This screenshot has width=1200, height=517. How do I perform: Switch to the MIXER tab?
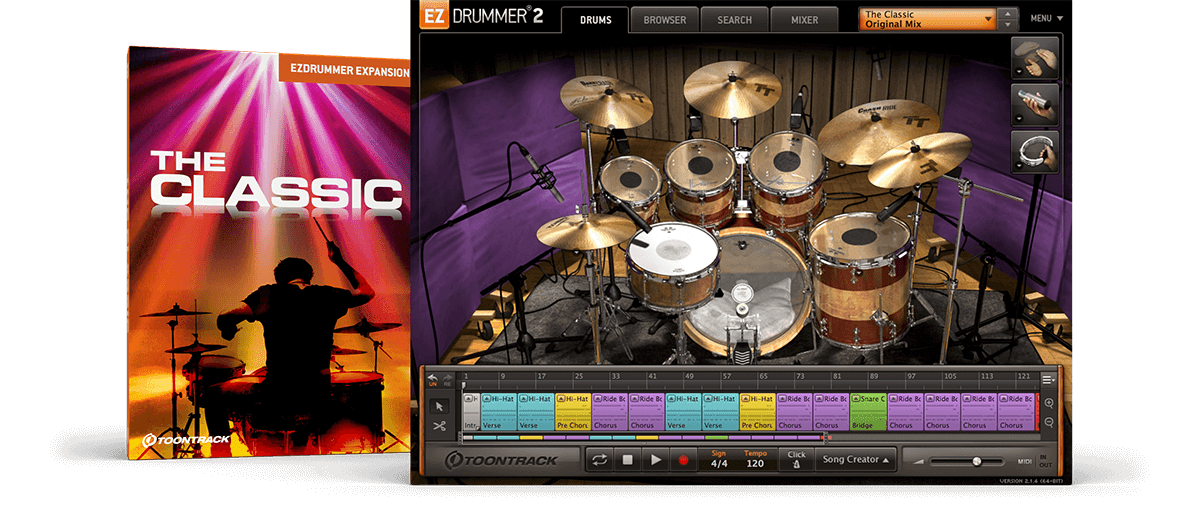pyautogui.click(x=804, y=20)
